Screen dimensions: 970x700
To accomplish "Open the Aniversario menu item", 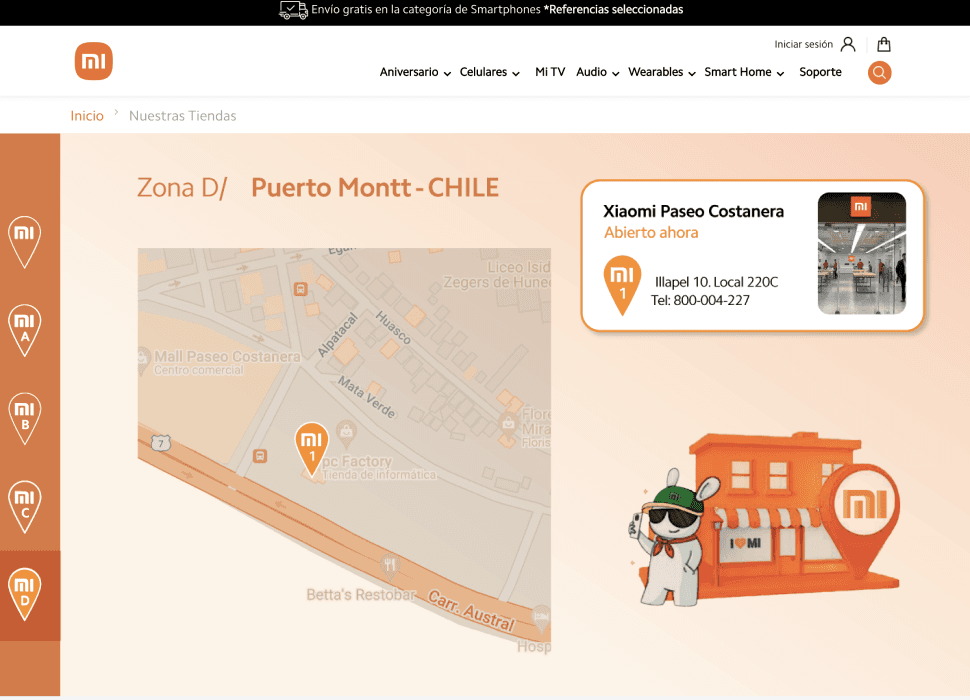I will click(x=409, y=72).
